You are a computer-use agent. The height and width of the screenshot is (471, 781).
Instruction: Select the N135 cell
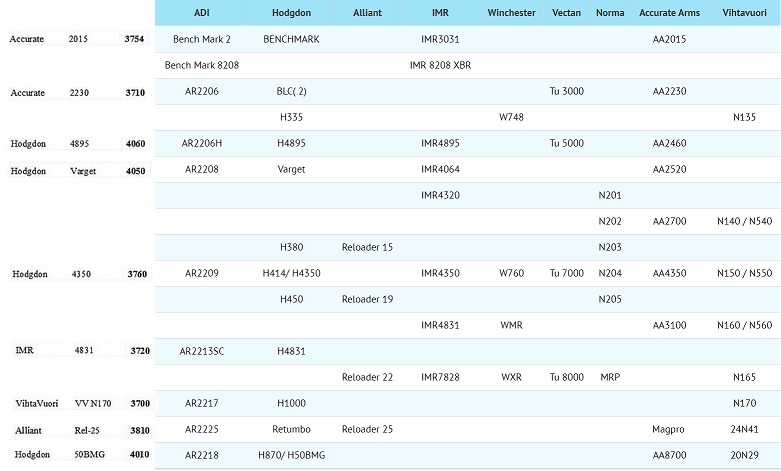[x=745, y=118]
